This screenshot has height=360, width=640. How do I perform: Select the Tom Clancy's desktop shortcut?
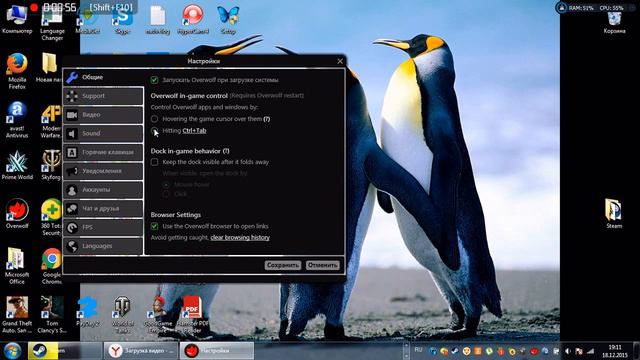pos(52,315)
